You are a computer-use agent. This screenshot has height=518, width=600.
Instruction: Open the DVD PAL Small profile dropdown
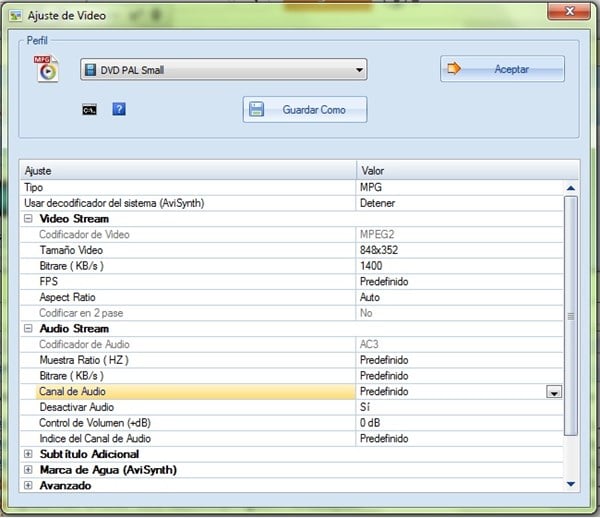tap(224, 70)
